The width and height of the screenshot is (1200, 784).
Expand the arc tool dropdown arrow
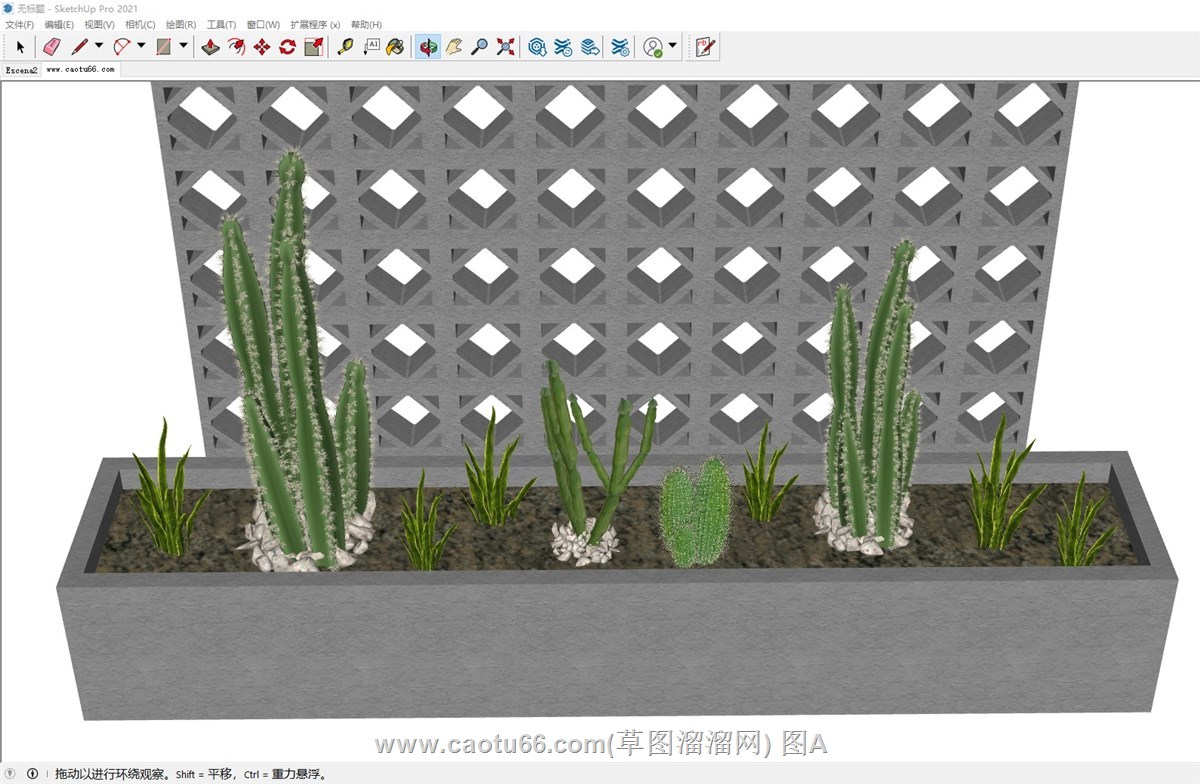tap(141, 46)
